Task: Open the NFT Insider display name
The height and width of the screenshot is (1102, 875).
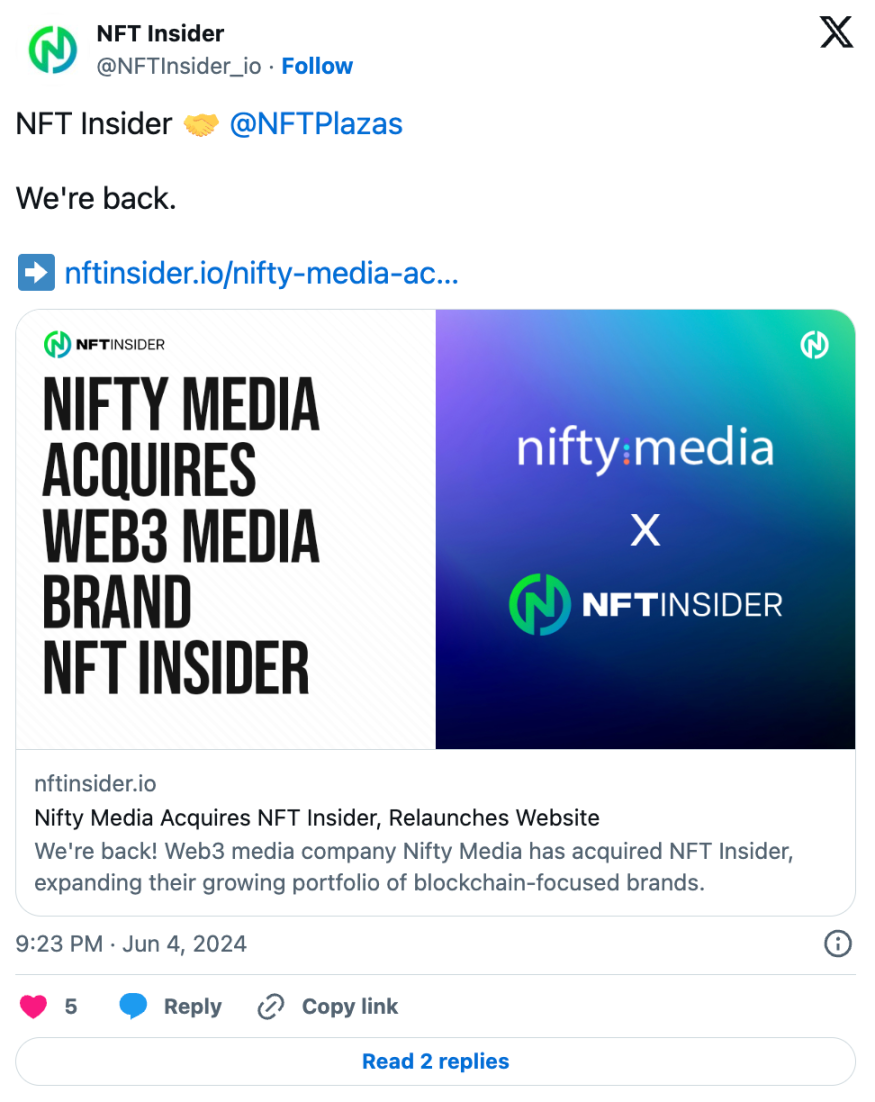Action: [x=160, y=33]
